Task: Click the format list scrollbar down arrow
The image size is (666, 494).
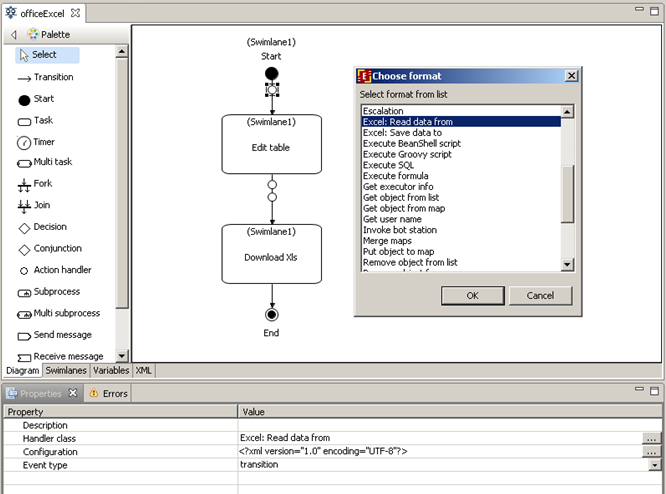Action: pyautogui.click(x=567, y=265)
